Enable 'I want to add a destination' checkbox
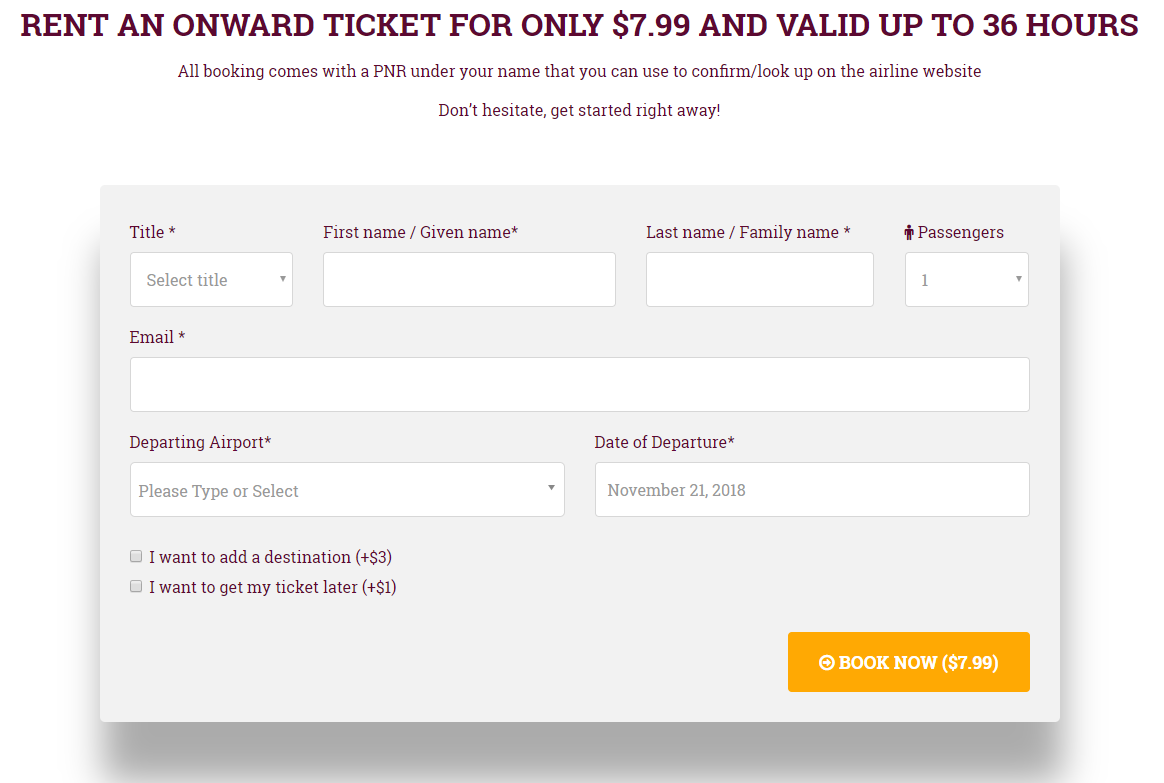 (x=136, y=556)
